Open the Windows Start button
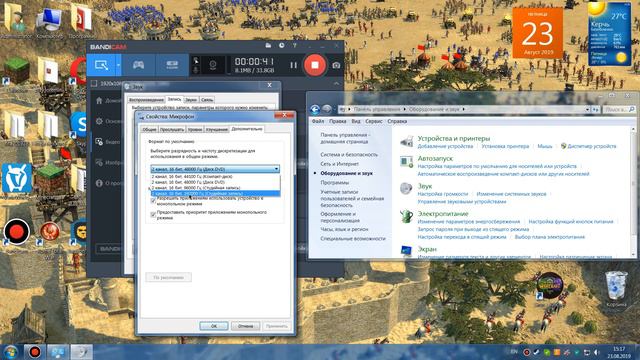The width and height of the screenshot is (640, 360). point(11,352)
